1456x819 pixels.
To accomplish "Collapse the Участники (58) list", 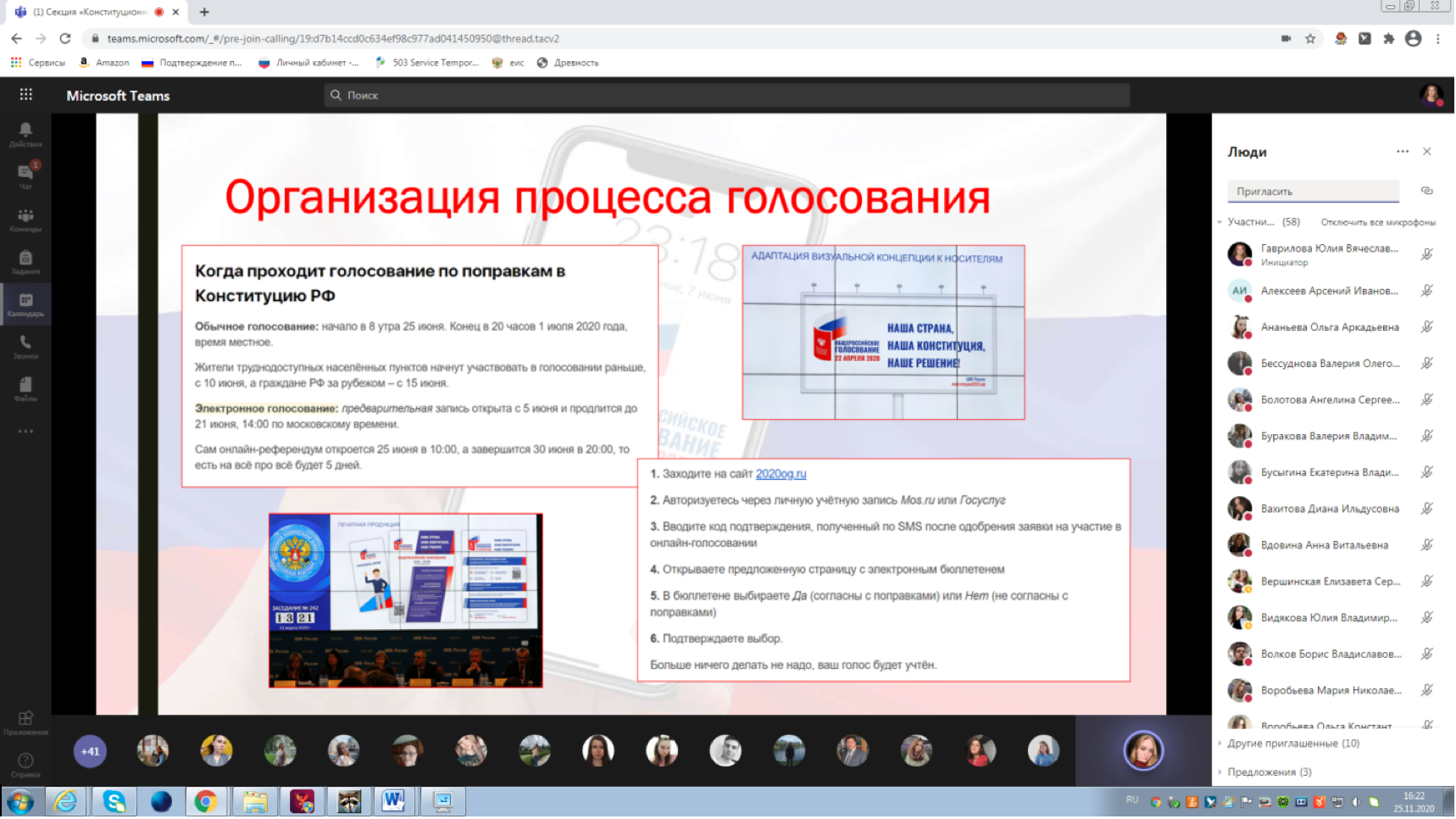I will [1220, 222].
